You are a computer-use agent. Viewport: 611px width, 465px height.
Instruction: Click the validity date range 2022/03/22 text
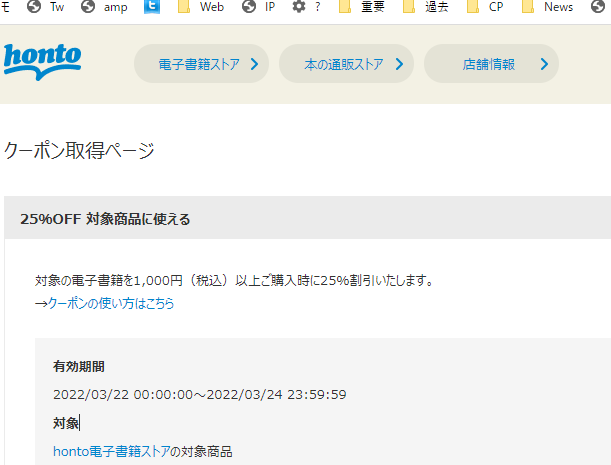pyautogui.click(x=200, y=394)
